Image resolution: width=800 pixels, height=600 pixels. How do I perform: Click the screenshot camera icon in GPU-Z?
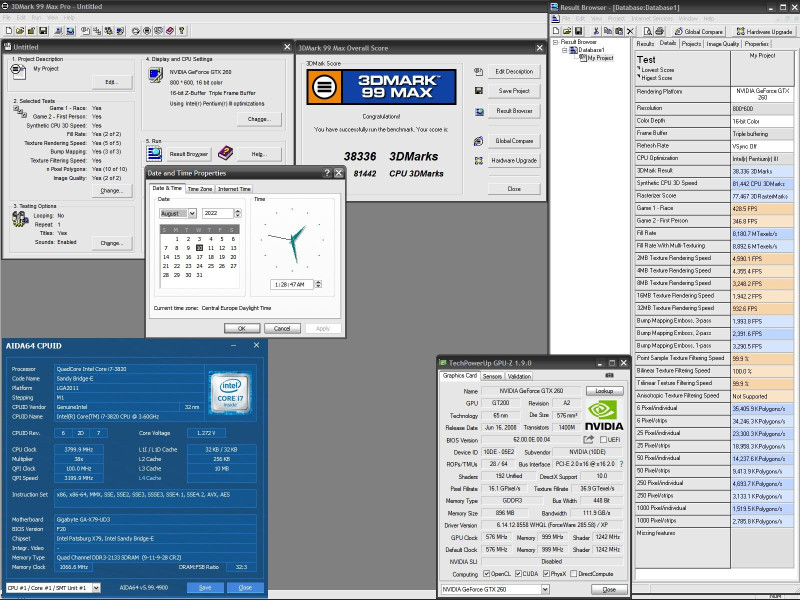coord(609,376)
